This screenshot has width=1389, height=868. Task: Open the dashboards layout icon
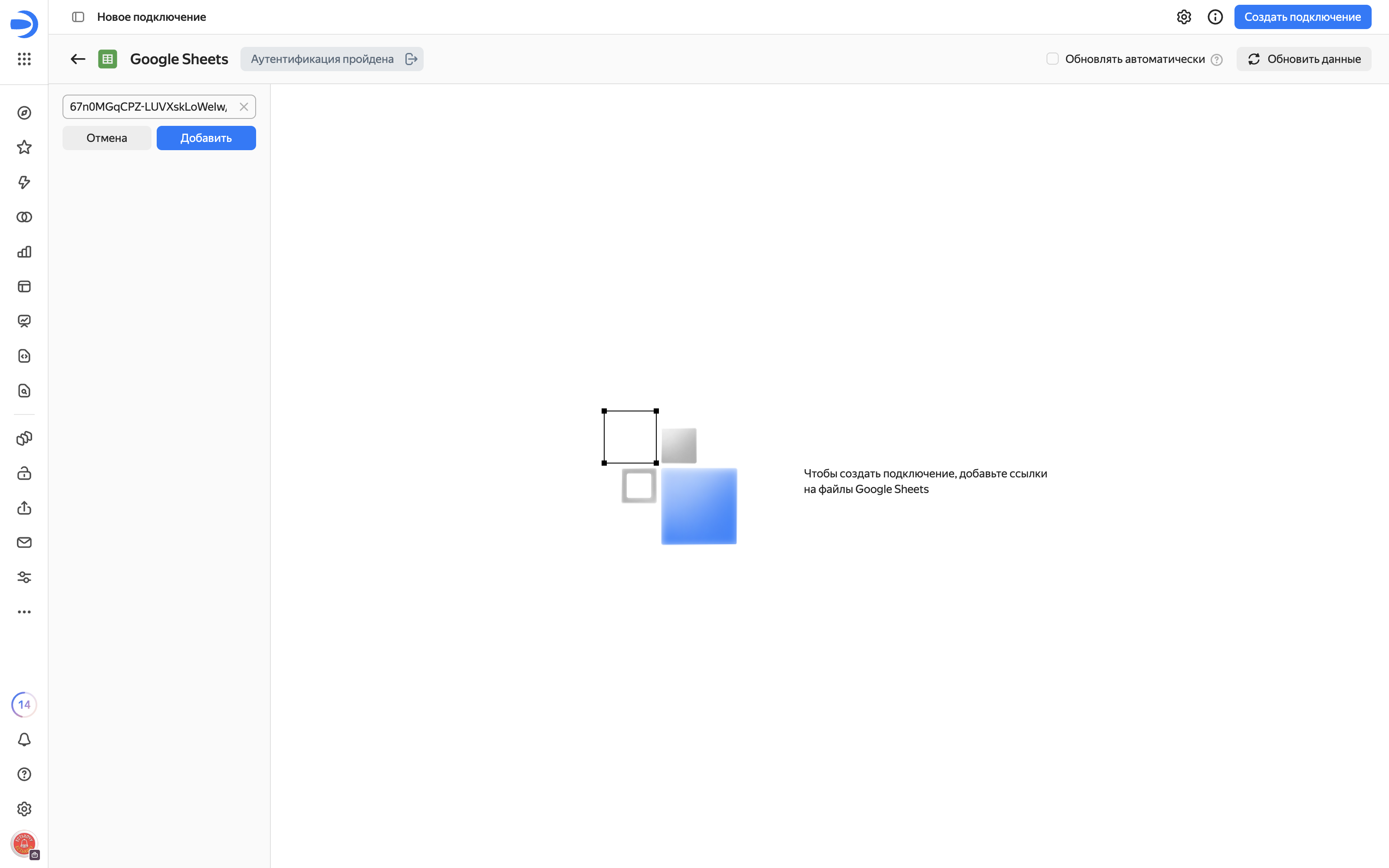pos(24,286)
